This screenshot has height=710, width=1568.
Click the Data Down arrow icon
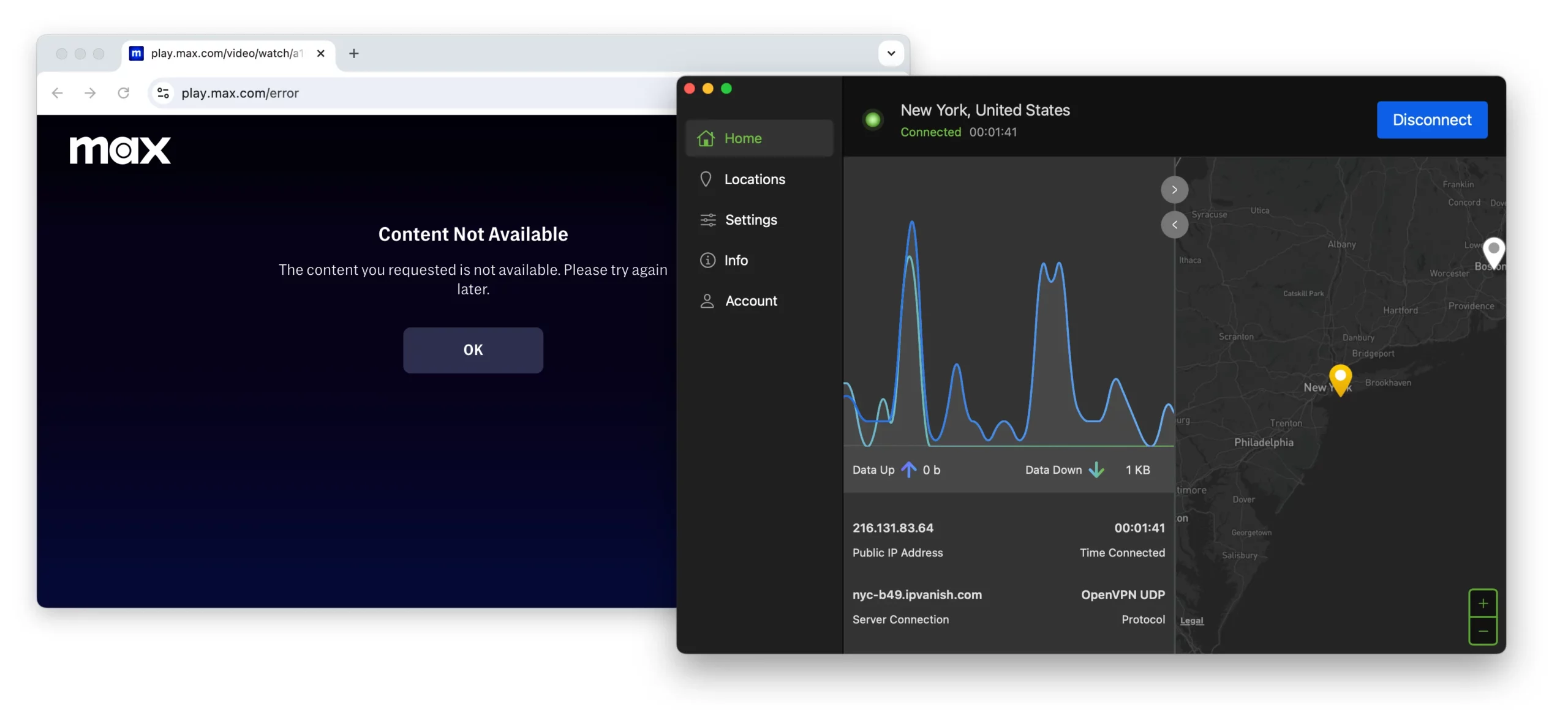coord(1096,469)
